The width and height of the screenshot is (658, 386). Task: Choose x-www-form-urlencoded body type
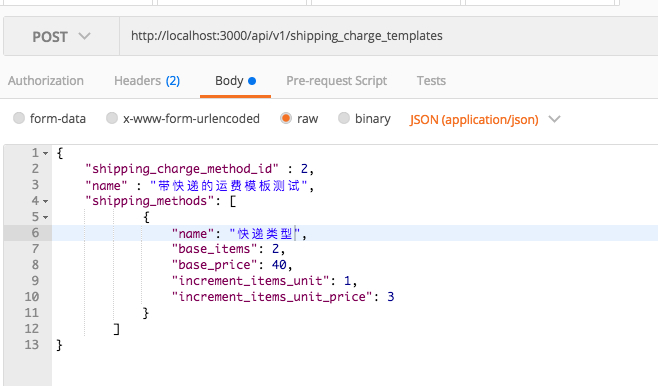(x=112, y=118)
